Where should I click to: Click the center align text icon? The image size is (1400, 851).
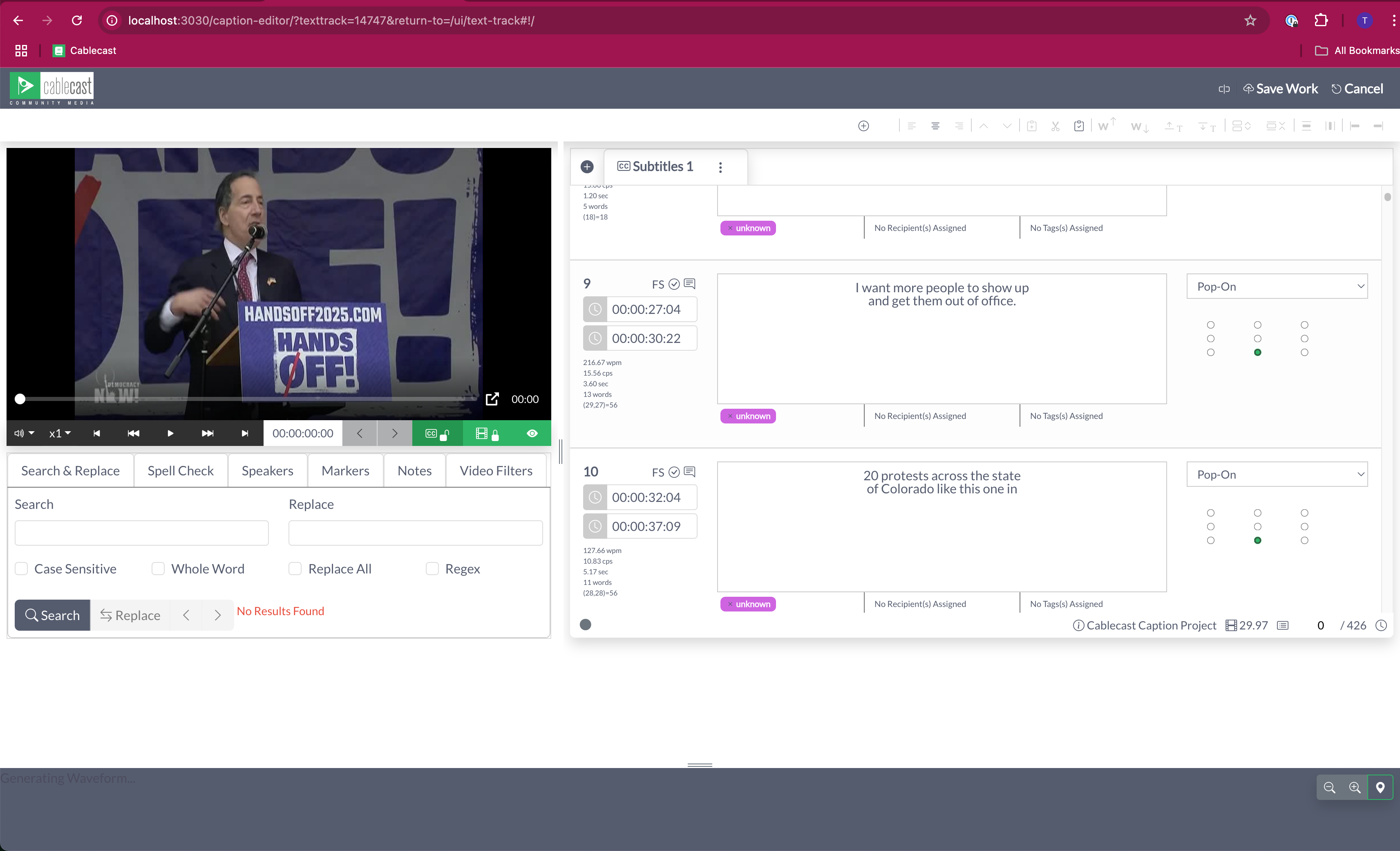[935, 126]
